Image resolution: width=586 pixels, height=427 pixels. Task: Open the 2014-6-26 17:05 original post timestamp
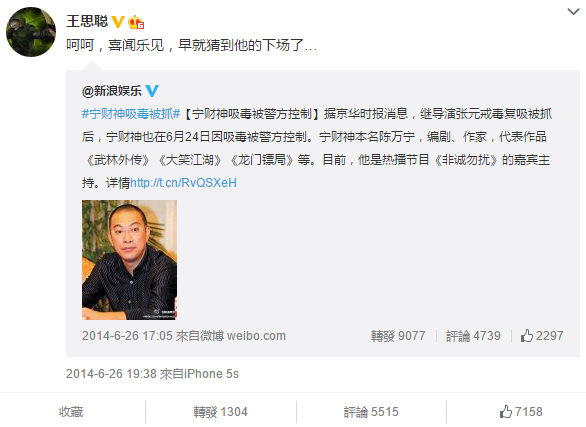(127, 336)
